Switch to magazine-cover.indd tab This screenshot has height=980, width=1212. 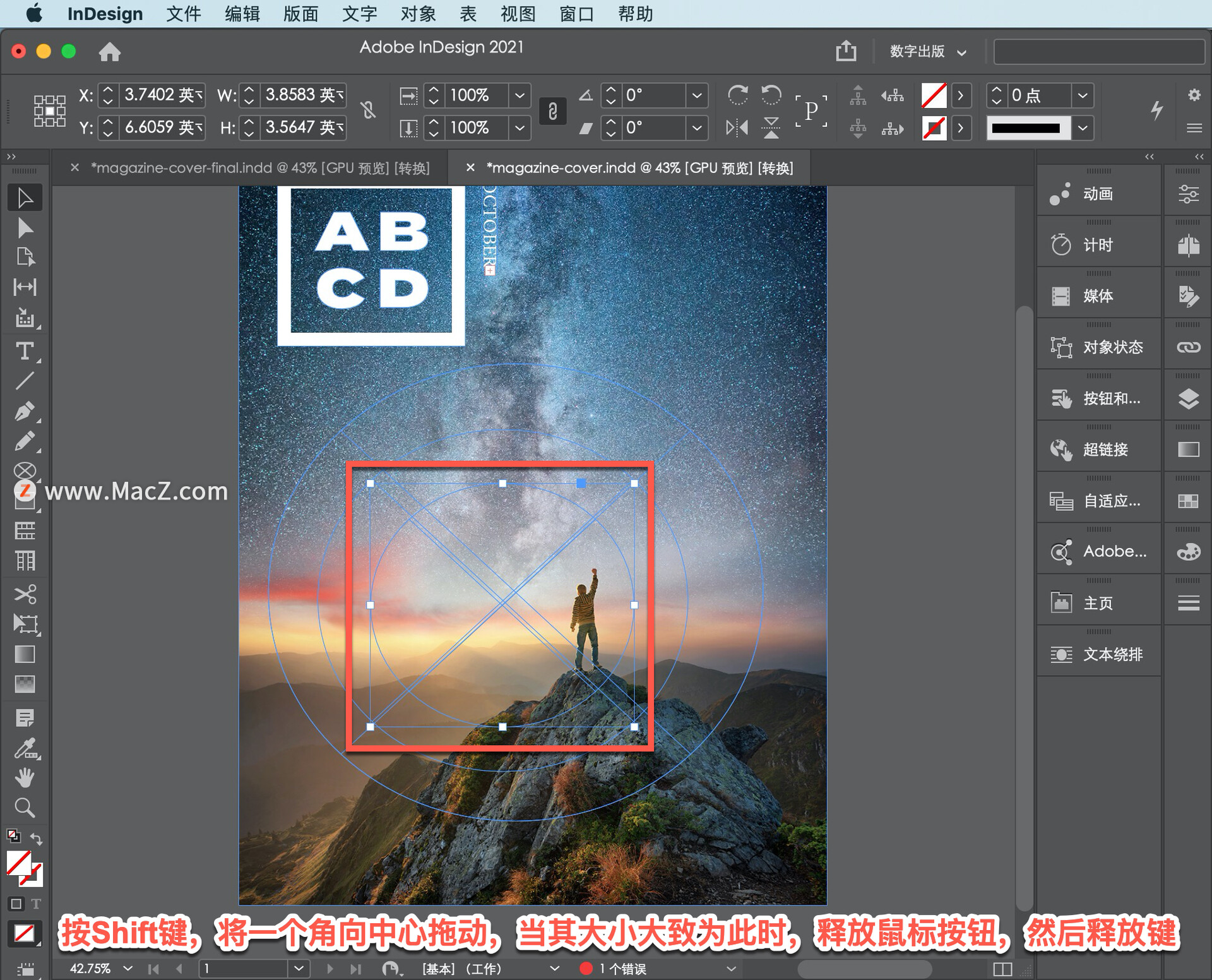click(639, 168)
